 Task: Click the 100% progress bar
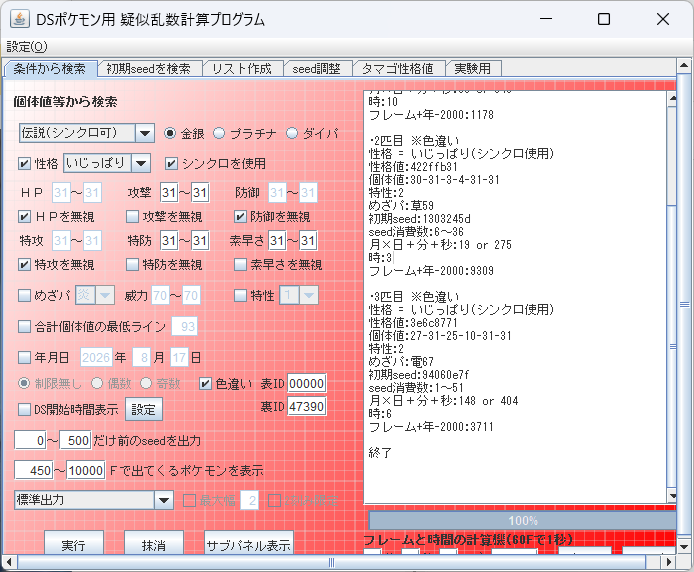coord(522,521)
